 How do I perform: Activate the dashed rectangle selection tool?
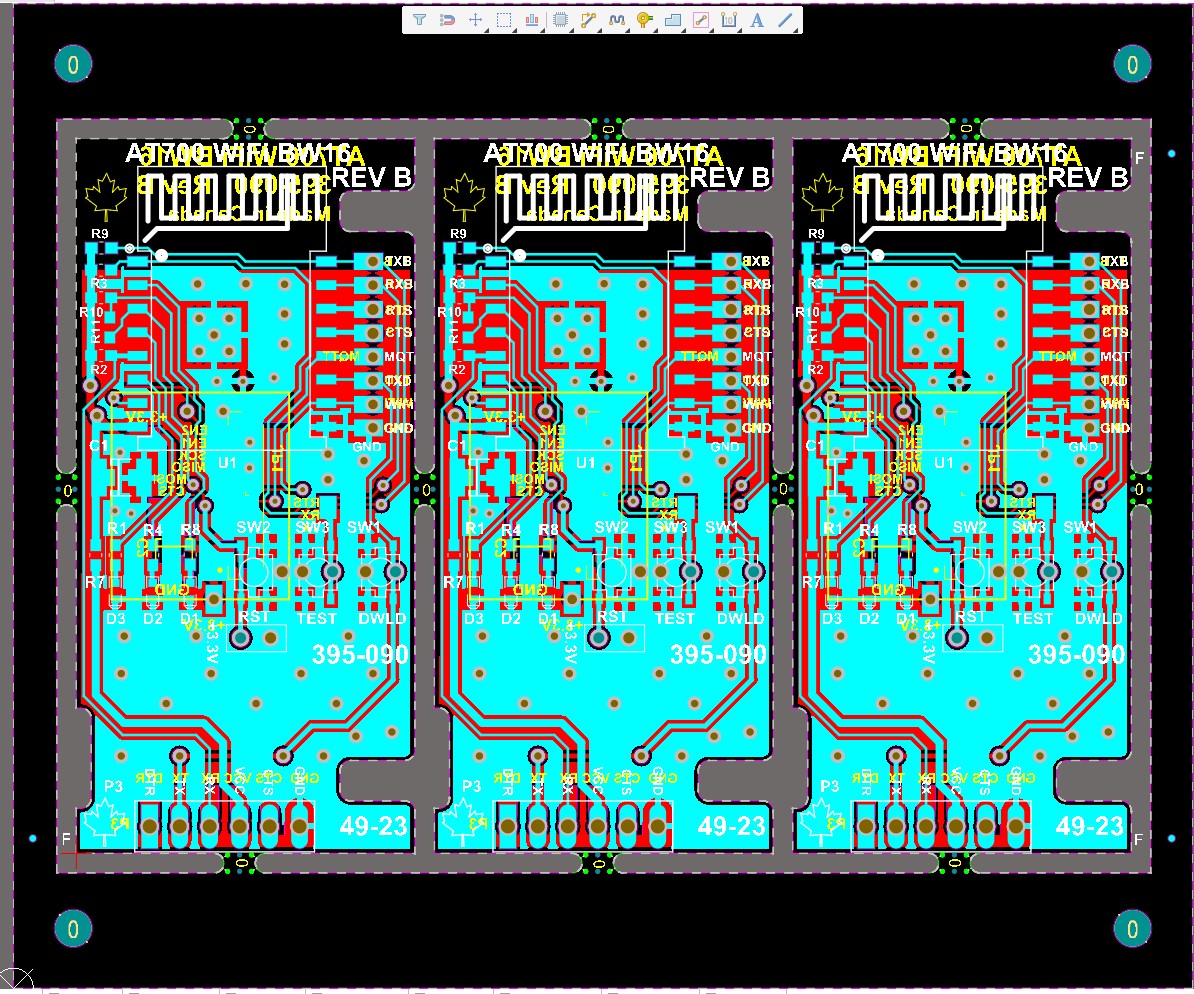click(504, 19)
